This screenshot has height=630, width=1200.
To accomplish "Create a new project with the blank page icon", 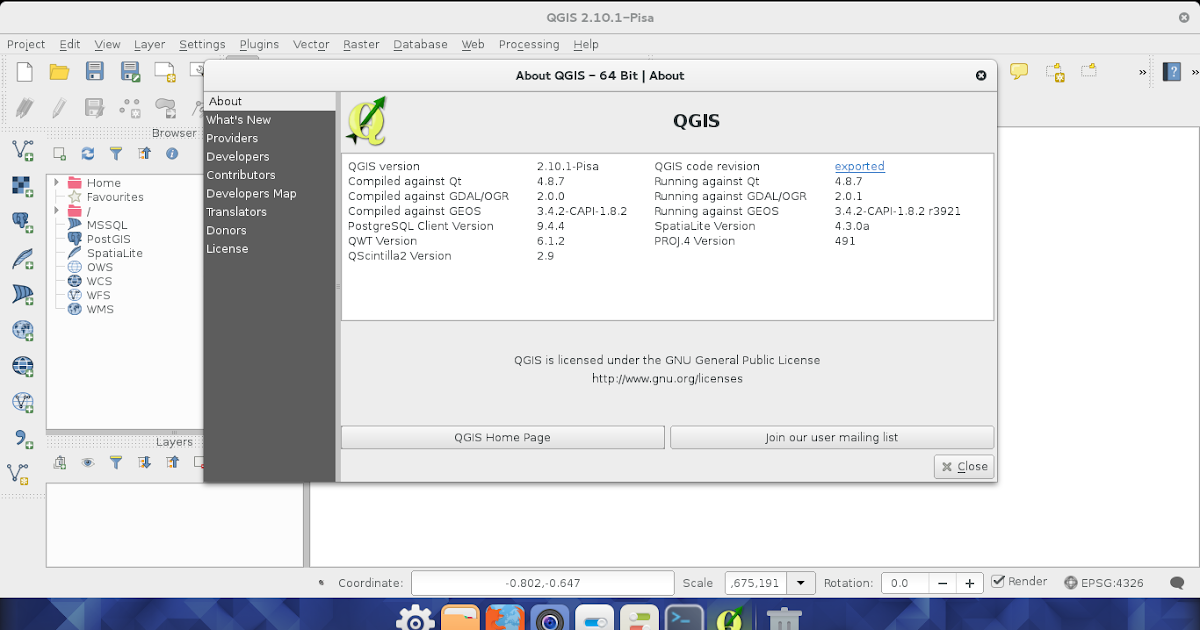I will point(24,72).
